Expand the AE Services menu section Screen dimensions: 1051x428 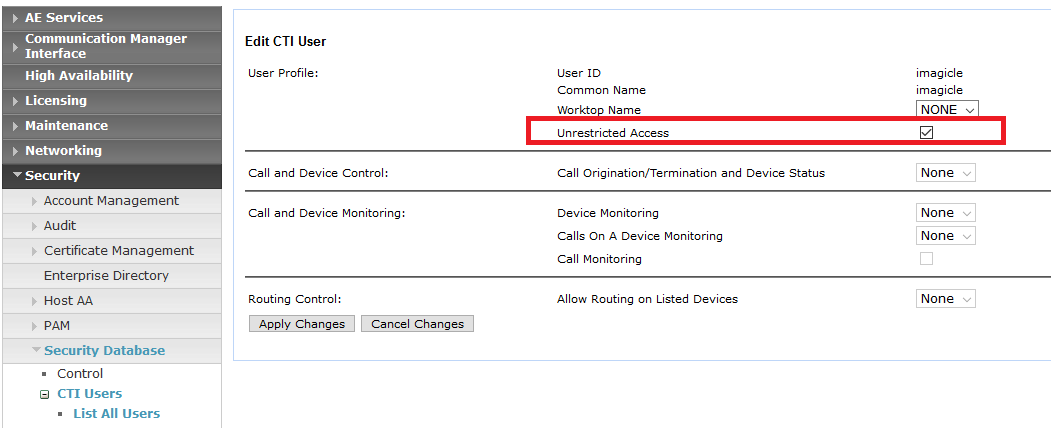click(x=63, y=17)
